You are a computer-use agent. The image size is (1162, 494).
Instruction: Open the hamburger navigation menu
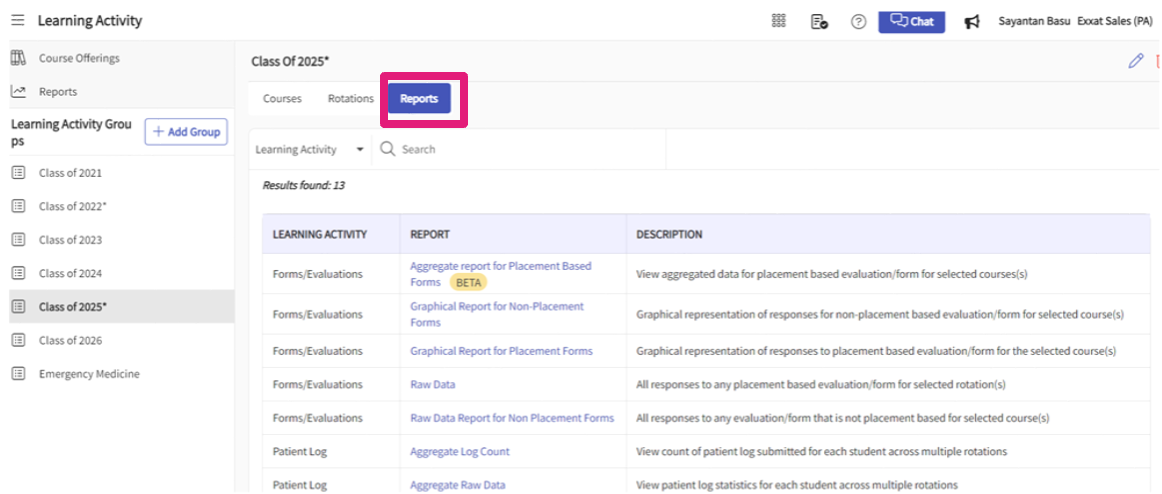[x=17, y=21]
